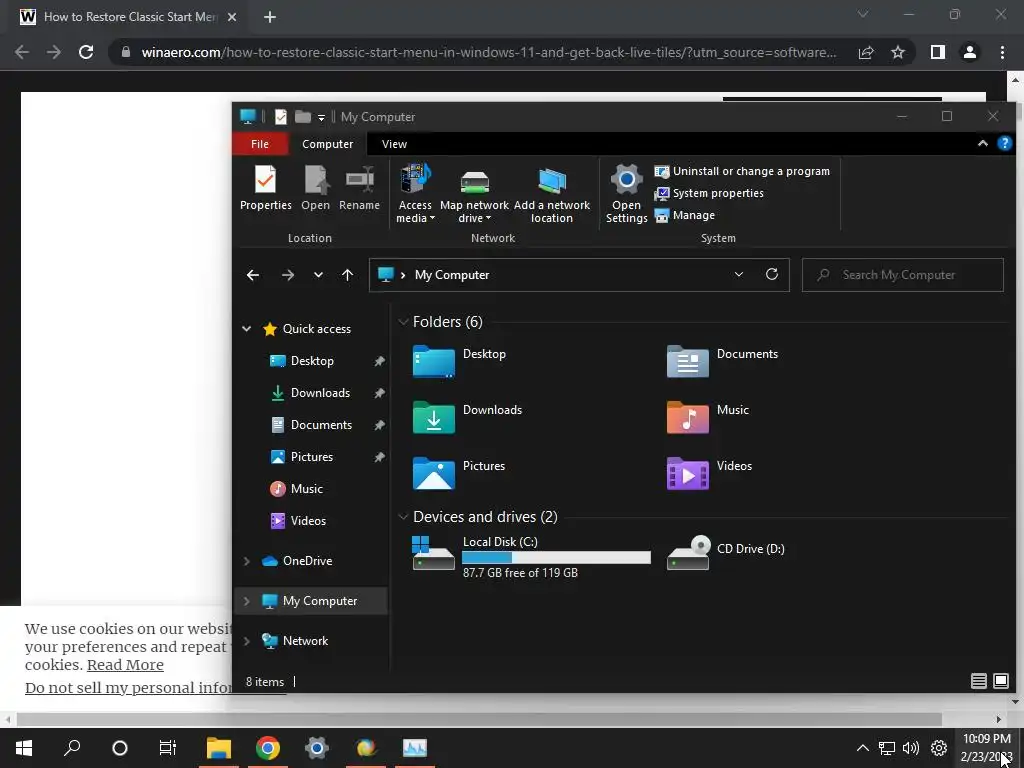Viewport: 1024px width, 768px height.
Task: Click the Open icon in the Location group
Action: [315, 180]
